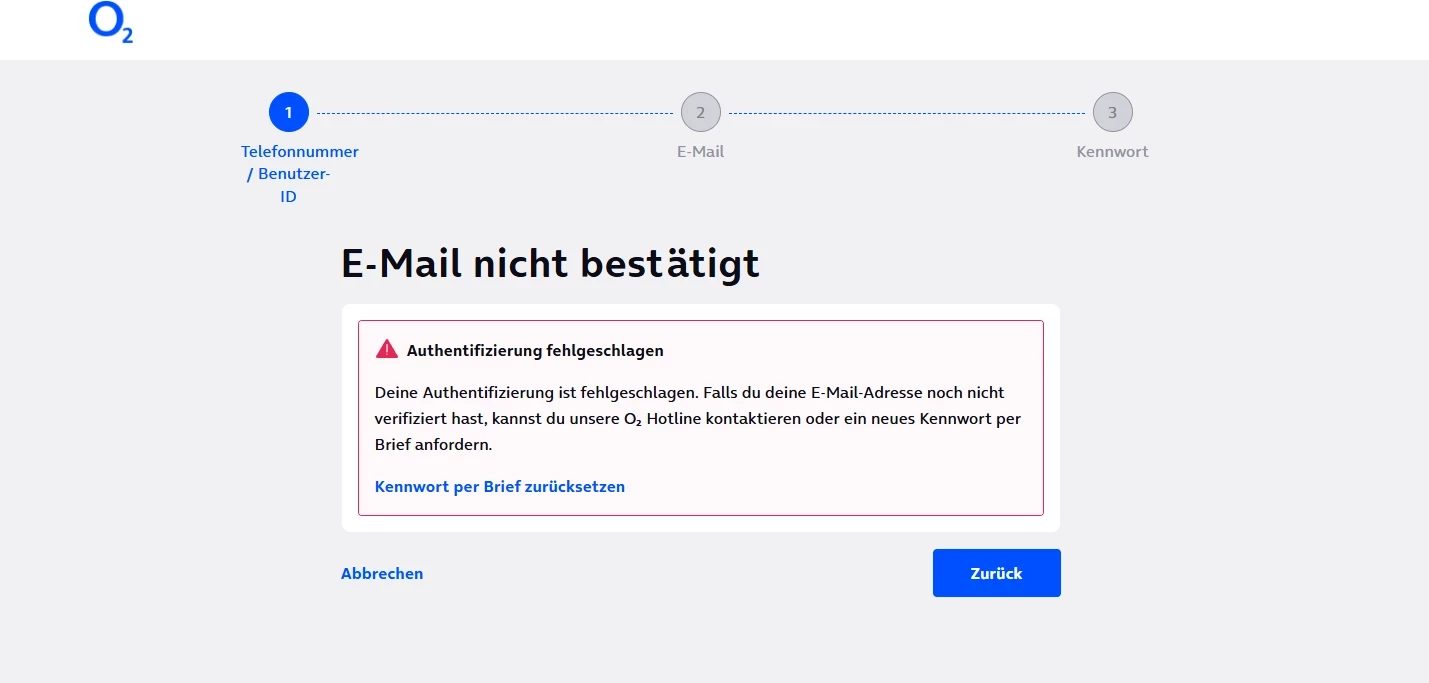Click the "E-Mail" step label

click(700, 152)
